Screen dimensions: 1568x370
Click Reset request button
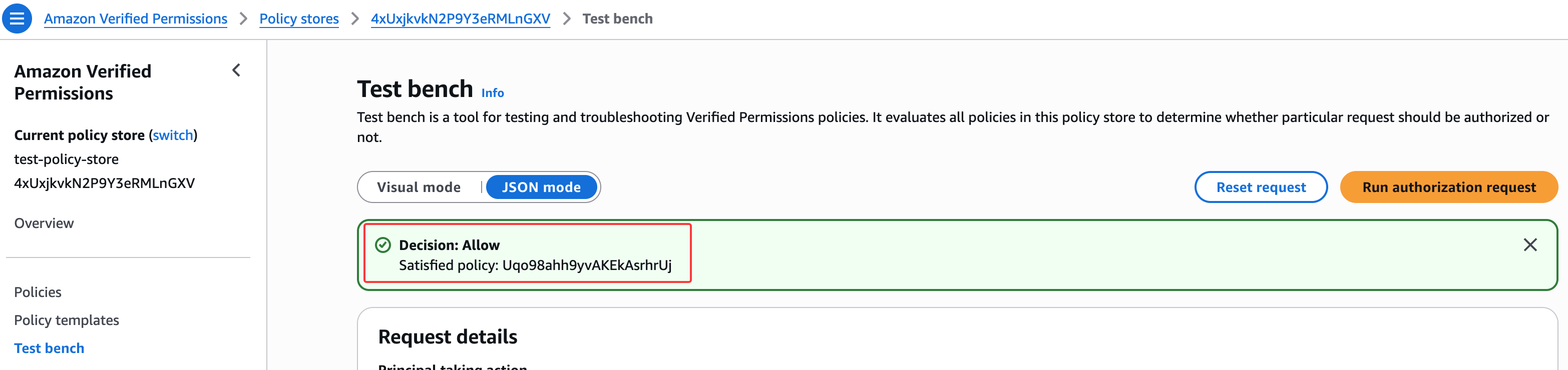[x=1261, y=187]
